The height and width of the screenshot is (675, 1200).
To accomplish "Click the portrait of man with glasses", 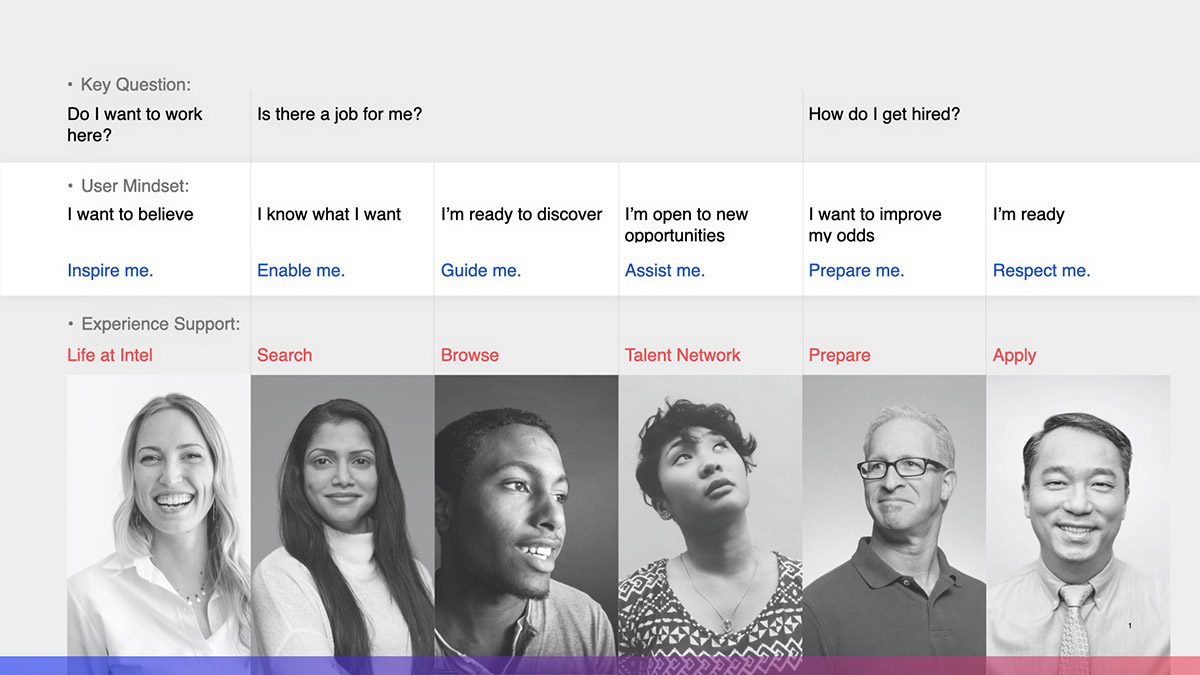I will coord(895,516).
